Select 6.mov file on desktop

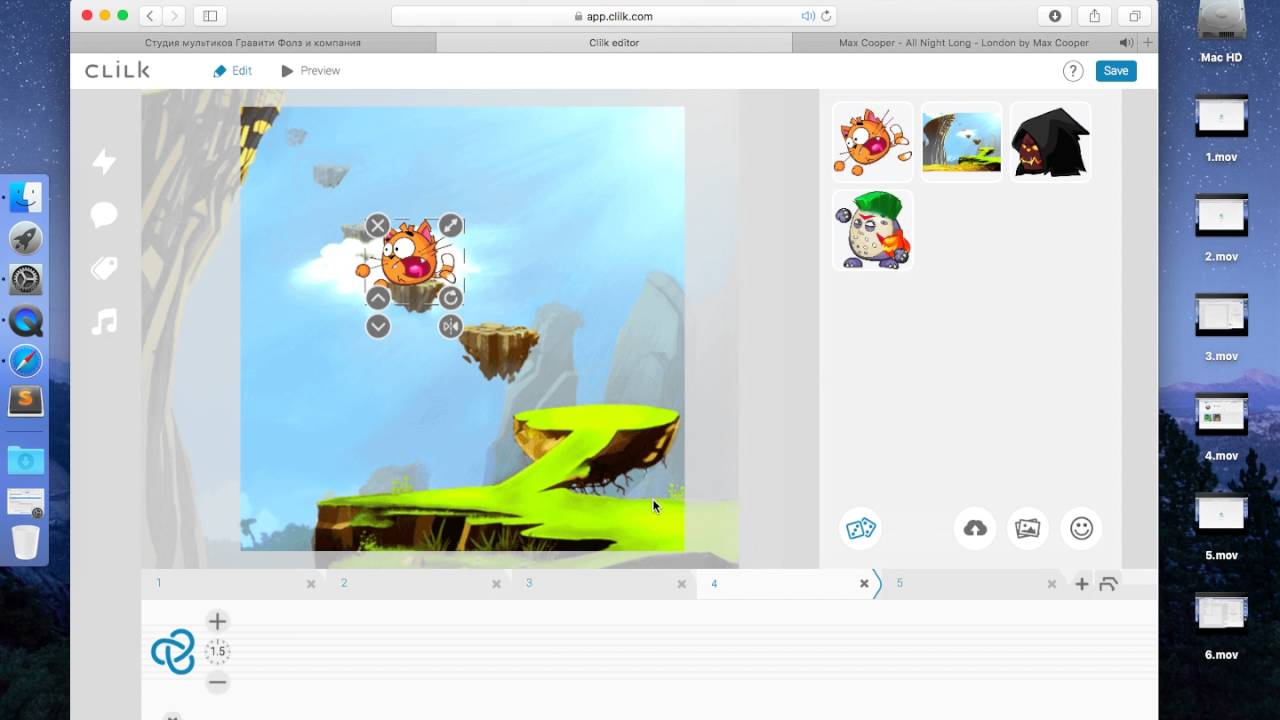[x=1221, y=627]
